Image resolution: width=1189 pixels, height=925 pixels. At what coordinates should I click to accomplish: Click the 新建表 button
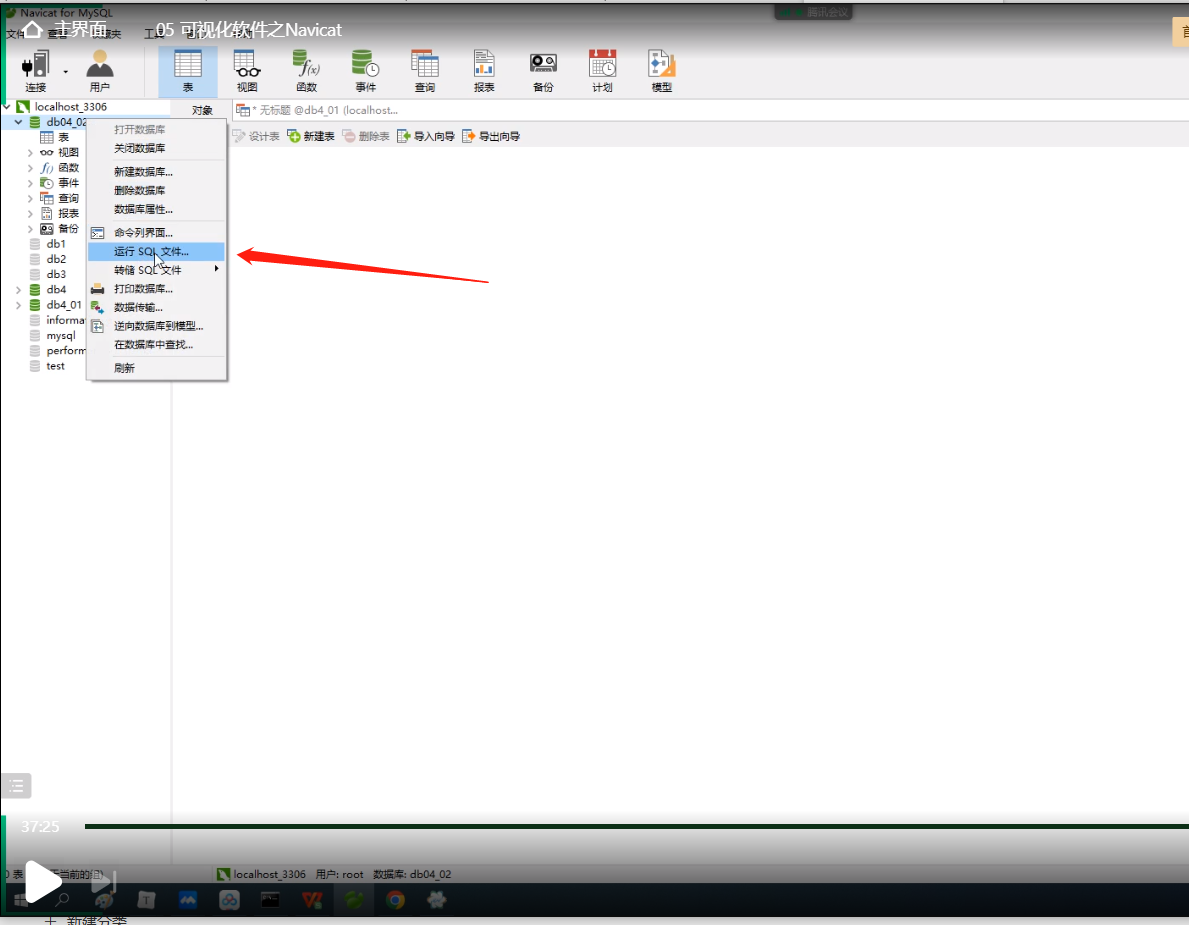[311, 136]
